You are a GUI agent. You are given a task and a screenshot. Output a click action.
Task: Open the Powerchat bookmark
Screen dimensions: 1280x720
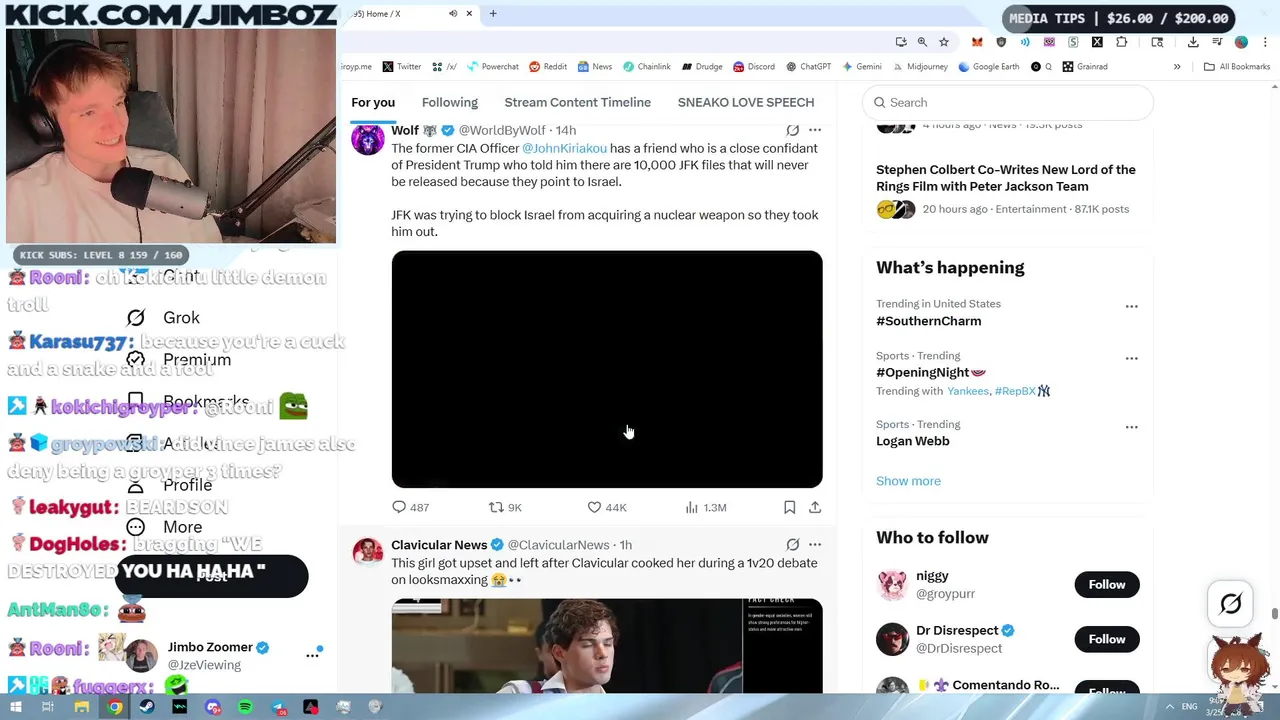pos(493,67)
